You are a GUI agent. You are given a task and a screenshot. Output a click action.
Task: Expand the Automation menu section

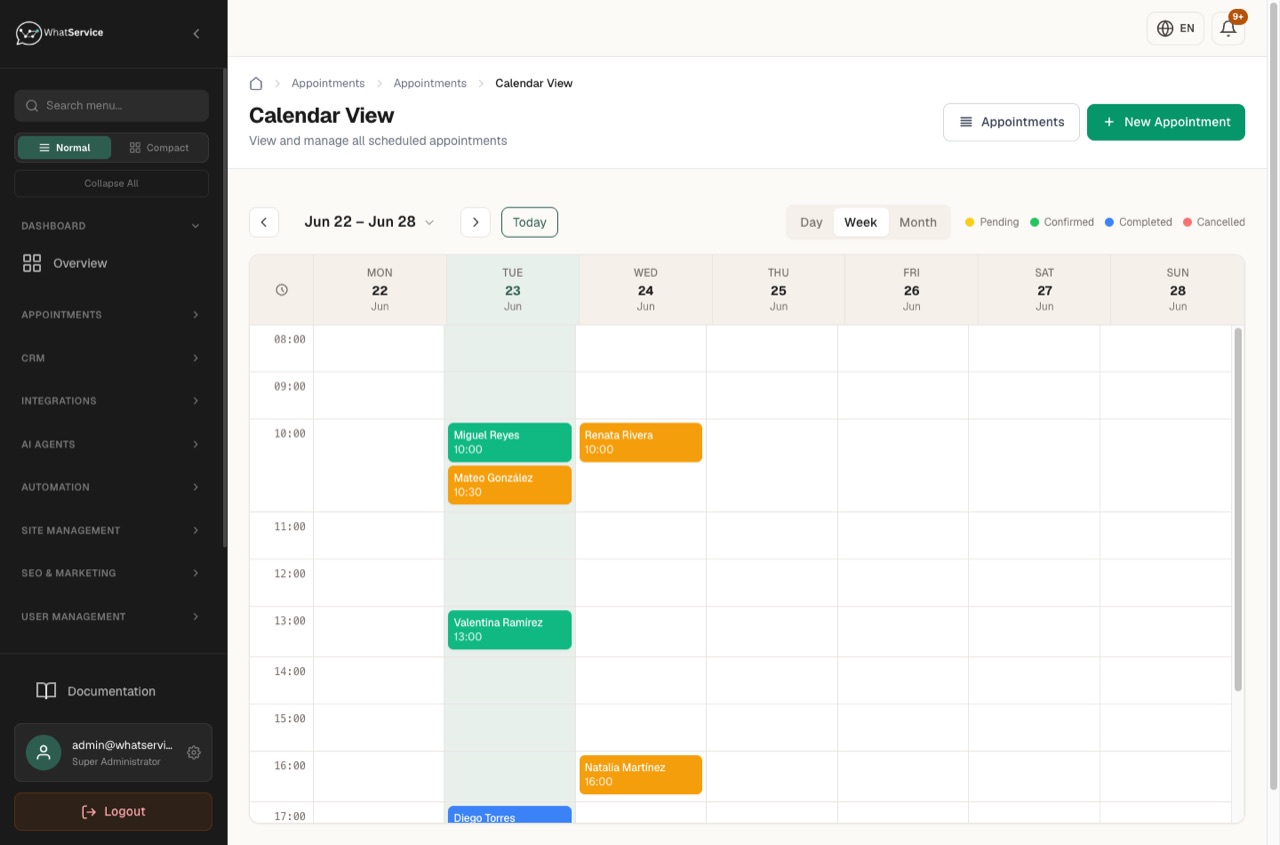pyautogui.click(x=111, y=487)
